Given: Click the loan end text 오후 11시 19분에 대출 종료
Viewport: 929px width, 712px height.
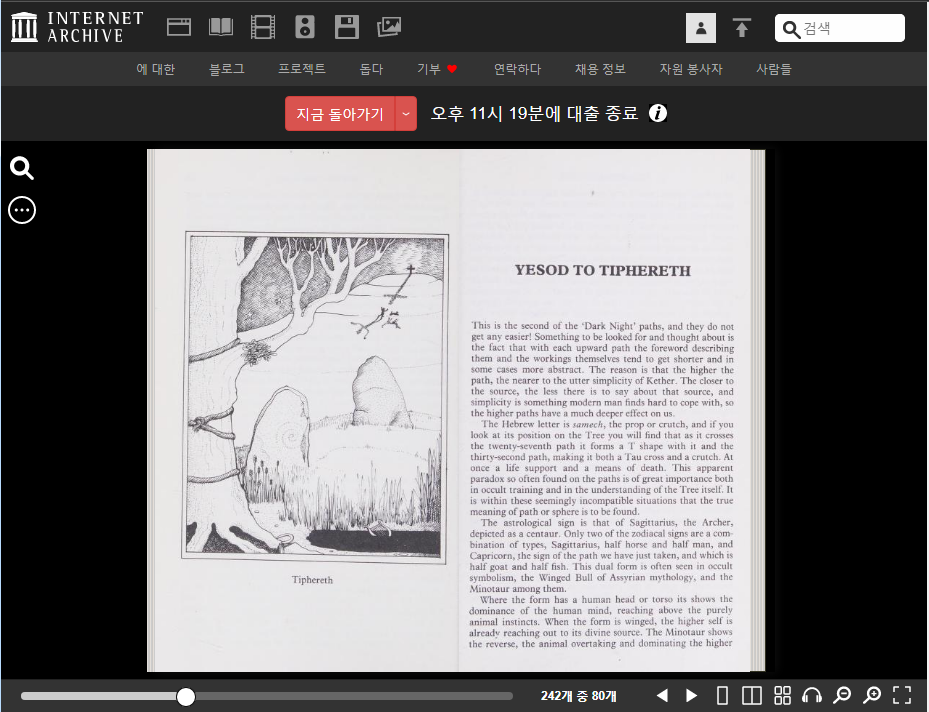Looking at the screenshot, I should click(x=534, y=113).
